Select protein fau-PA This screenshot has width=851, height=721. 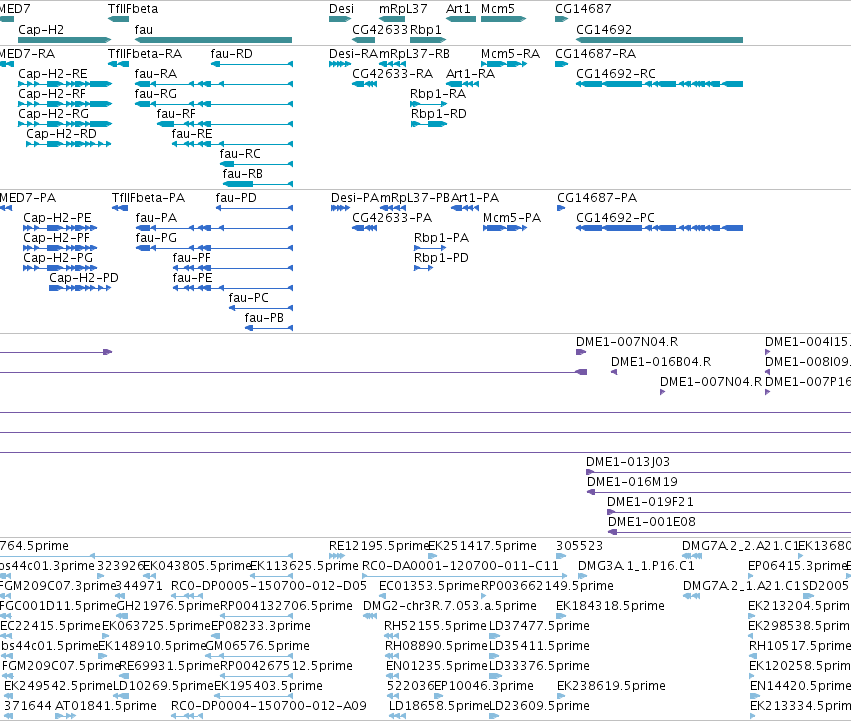point(214,228)
